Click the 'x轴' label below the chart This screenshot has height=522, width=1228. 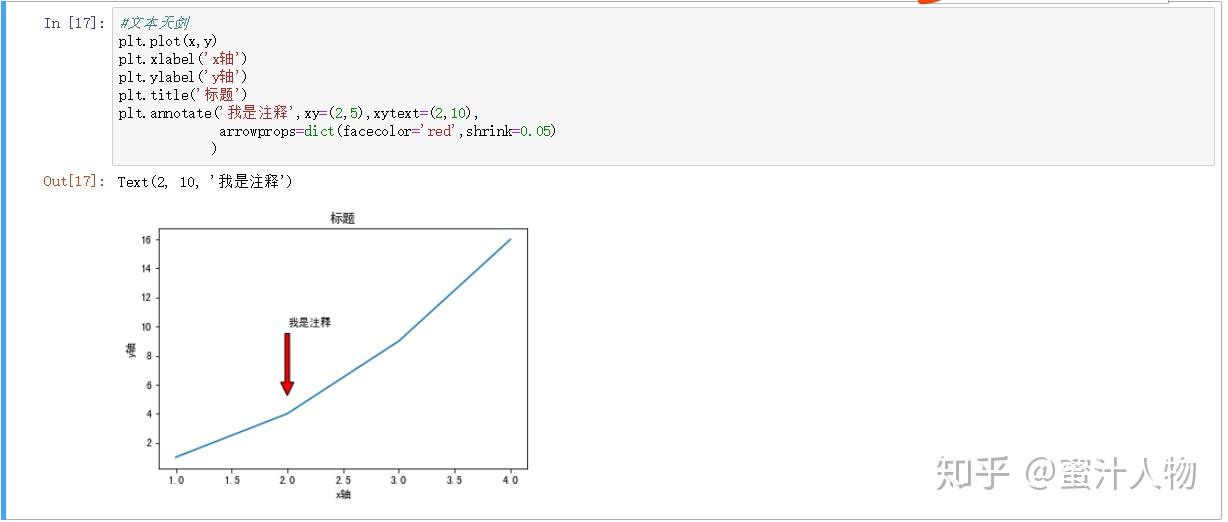pos(342,494)
